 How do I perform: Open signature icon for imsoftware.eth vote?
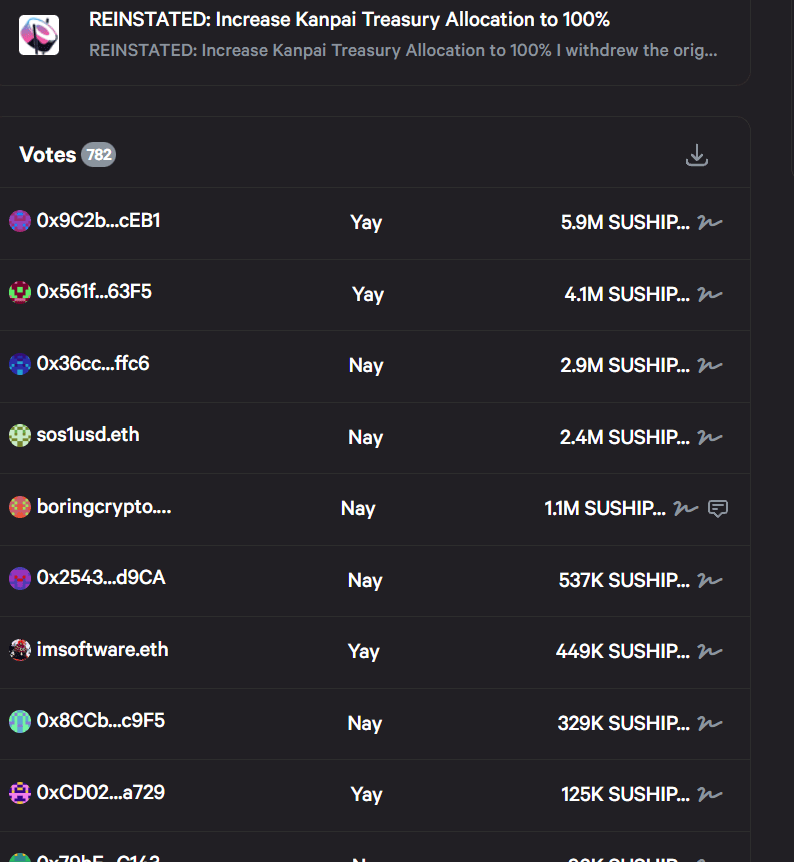coord(710,651)
